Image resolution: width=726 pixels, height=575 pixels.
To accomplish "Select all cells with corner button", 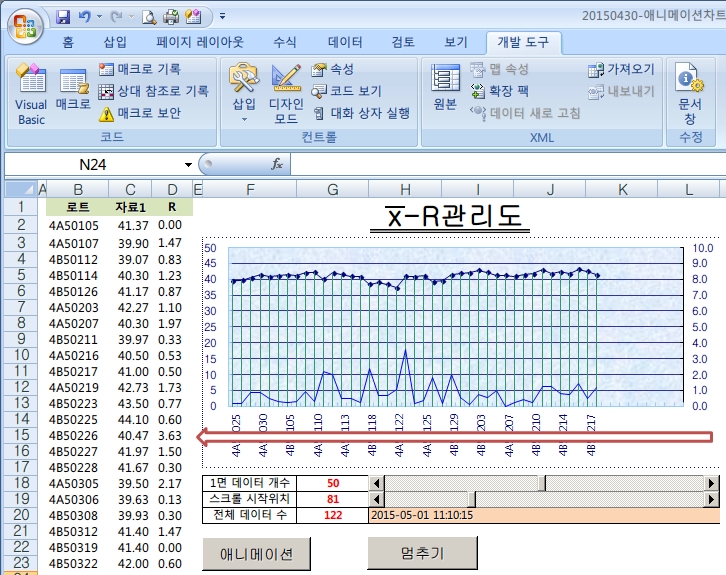I will 20,189.
